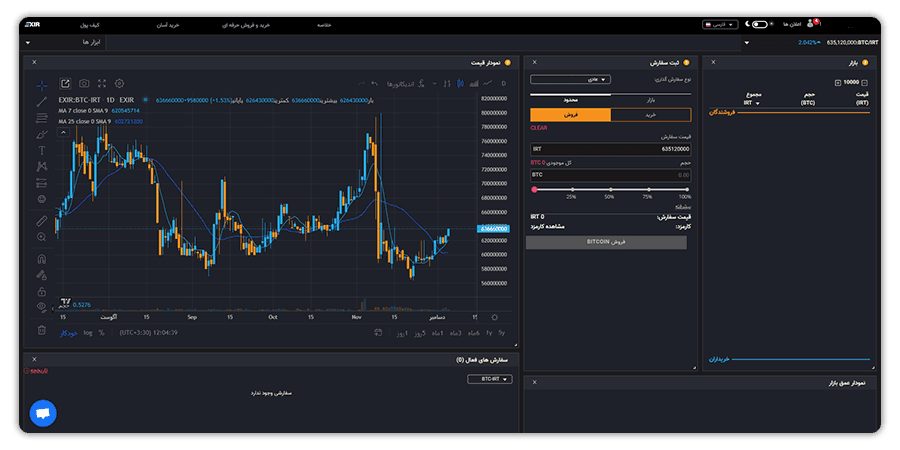Open the order type dropdown
900x450 pixels.
570,79
